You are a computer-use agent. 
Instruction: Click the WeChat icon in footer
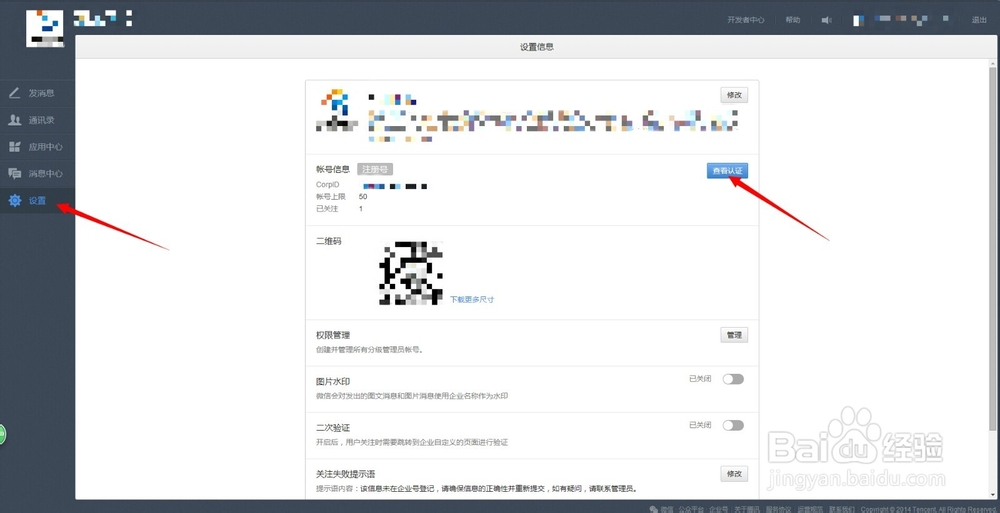point(654,509)
